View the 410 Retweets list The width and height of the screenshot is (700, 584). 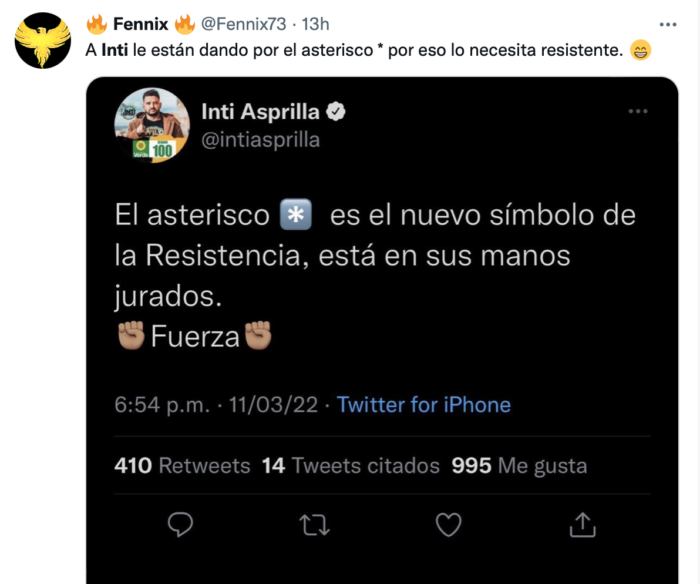click(182, 466)
